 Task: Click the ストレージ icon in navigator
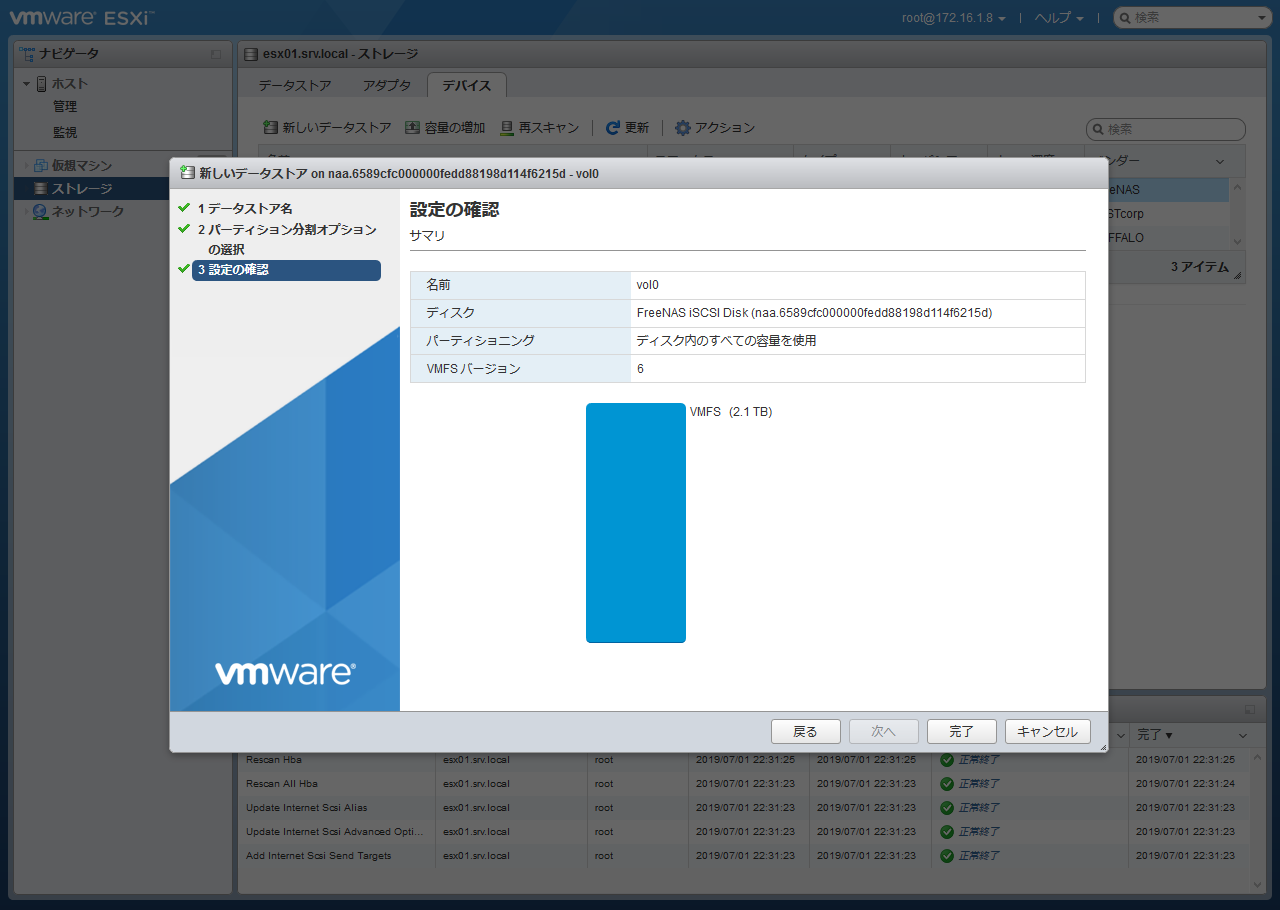click(x=40, y=189)
